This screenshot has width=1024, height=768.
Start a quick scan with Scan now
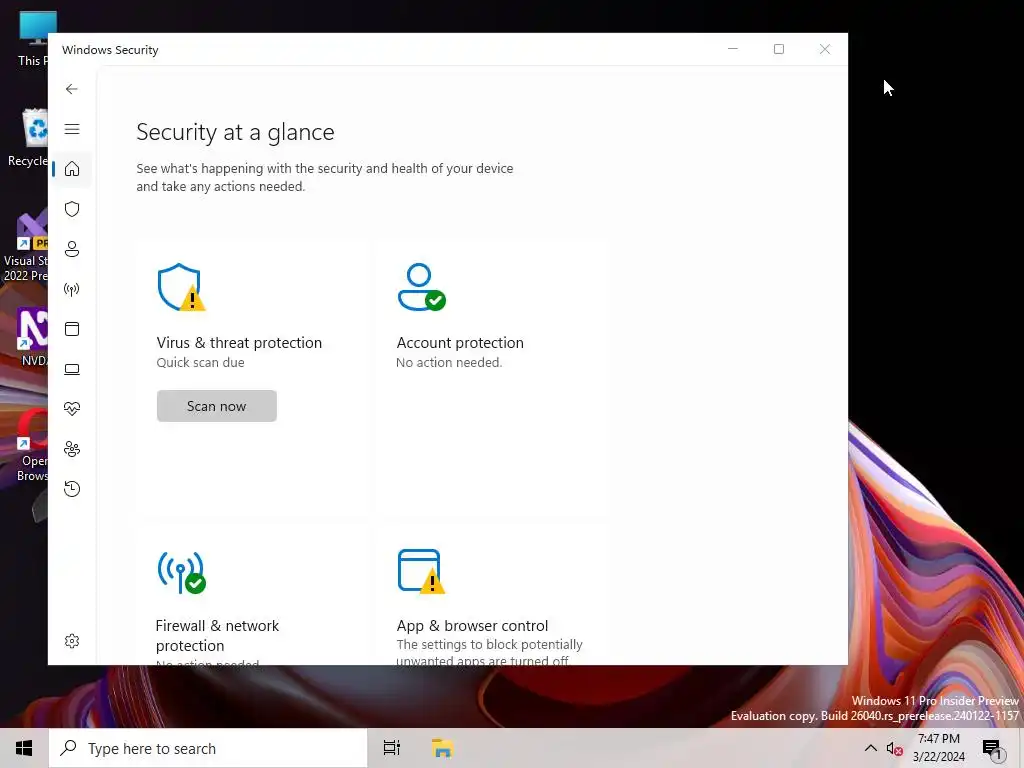[x=216, y=406]
